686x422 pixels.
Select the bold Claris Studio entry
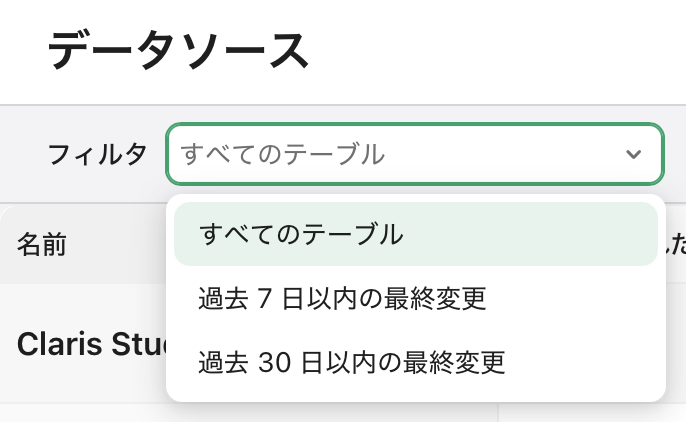[85, 343]
